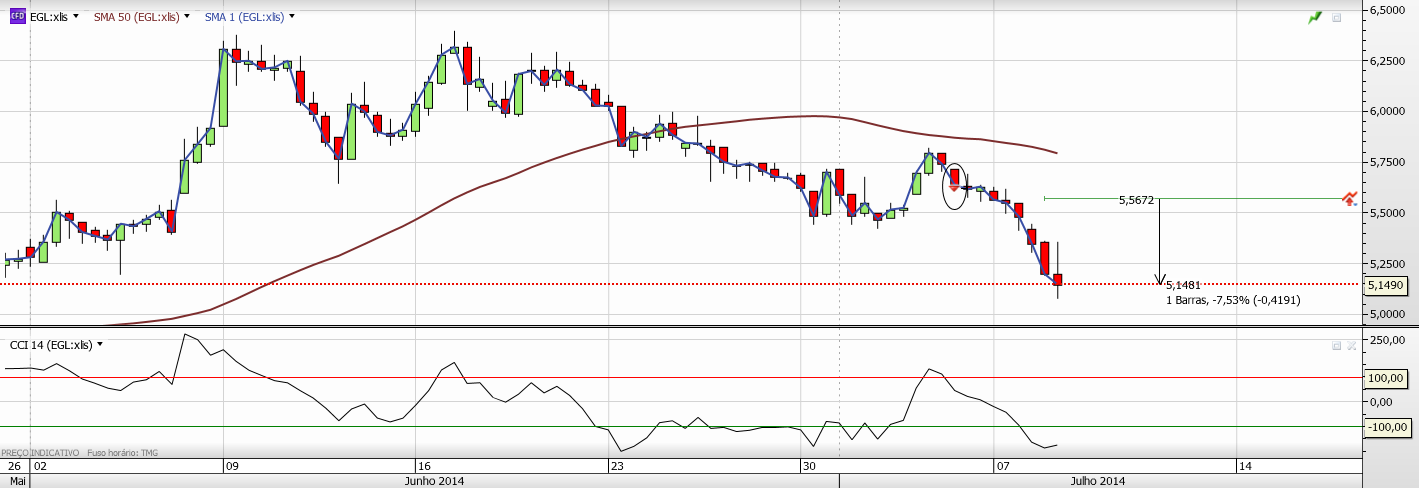Click the 5,1481 measurement label
The height and width of the screenshot is (488, 1419).
(1183, 285)
